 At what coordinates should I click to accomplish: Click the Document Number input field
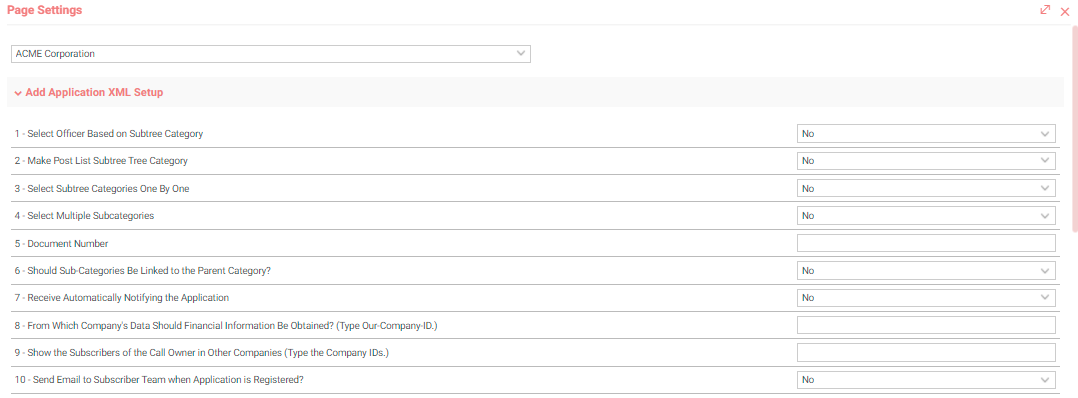[x=926, y=243]
